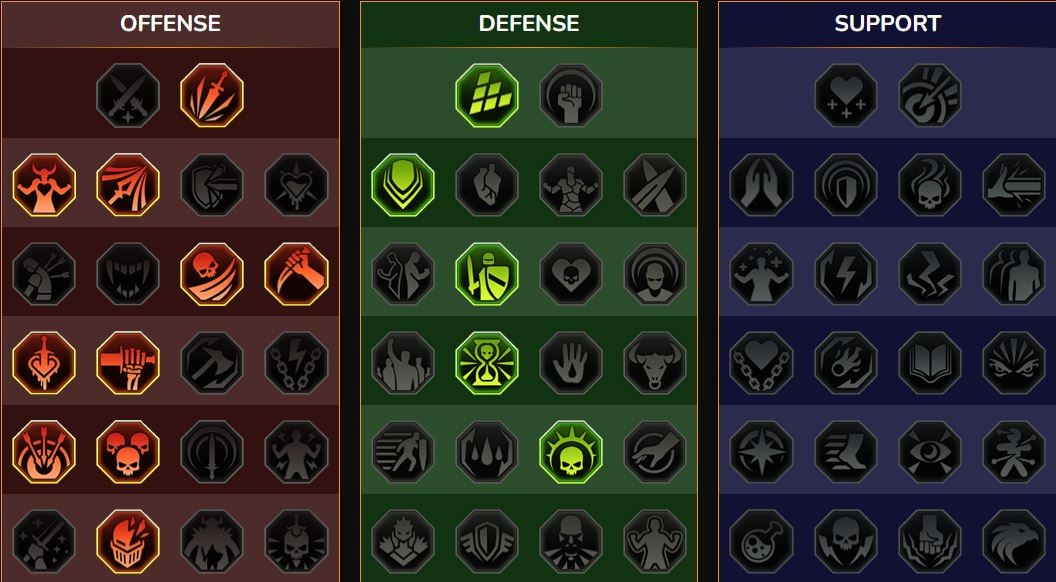
Task: Click the potion flask mastery icon
Action: [762, 541]
